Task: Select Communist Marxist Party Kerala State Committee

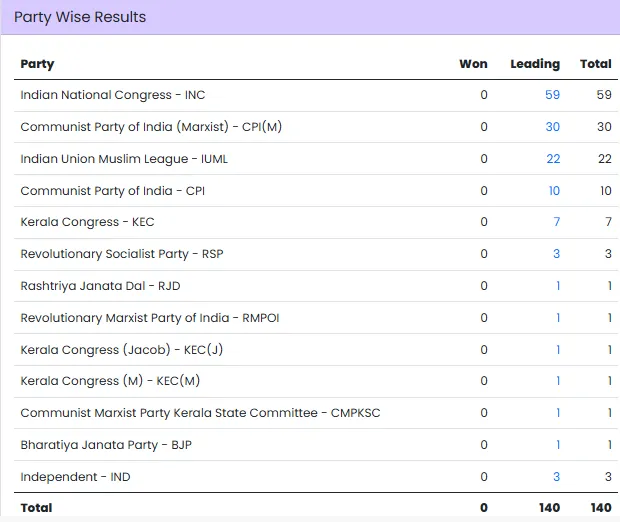Action: click(200, 413)
